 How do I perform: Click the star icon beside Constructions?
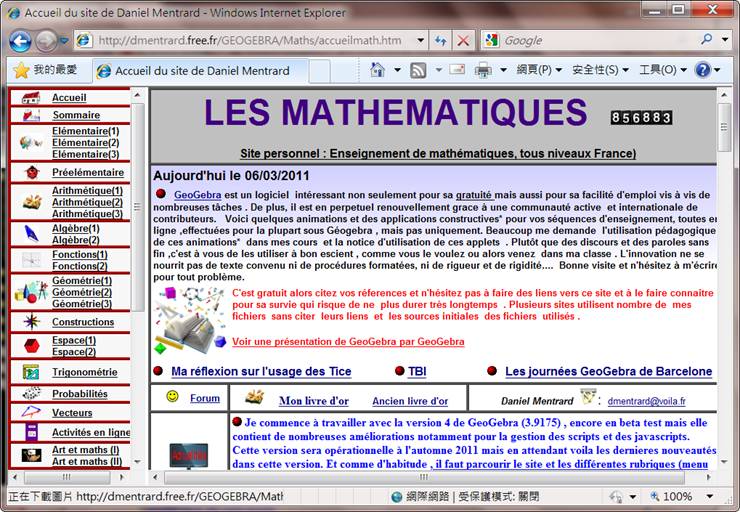pyautogui.click(x=32, y=322)
